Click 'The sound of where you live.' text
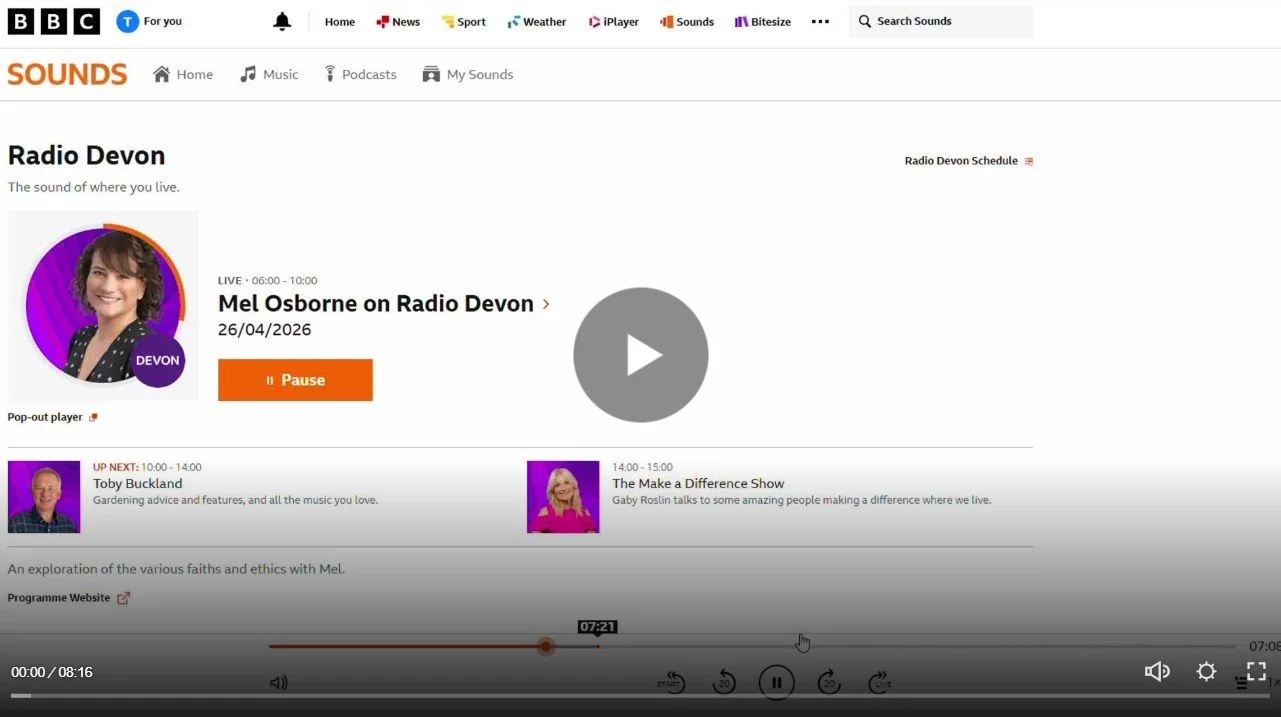 (x=94, y=187)
